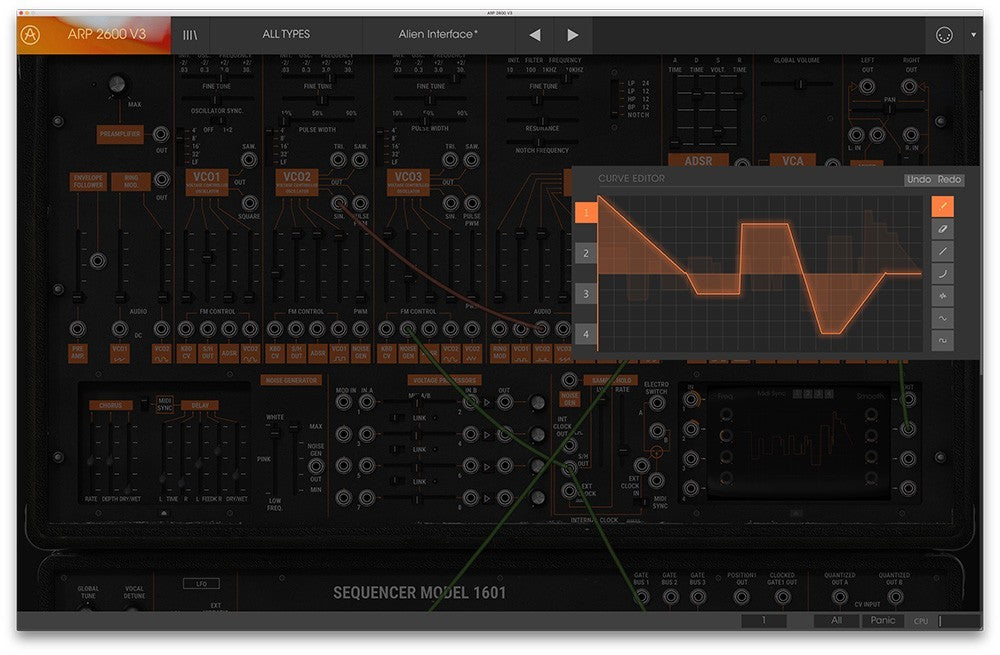Screen dimensions: 1000x655
Task: Select curve slot 4
Action: [586, 334]
